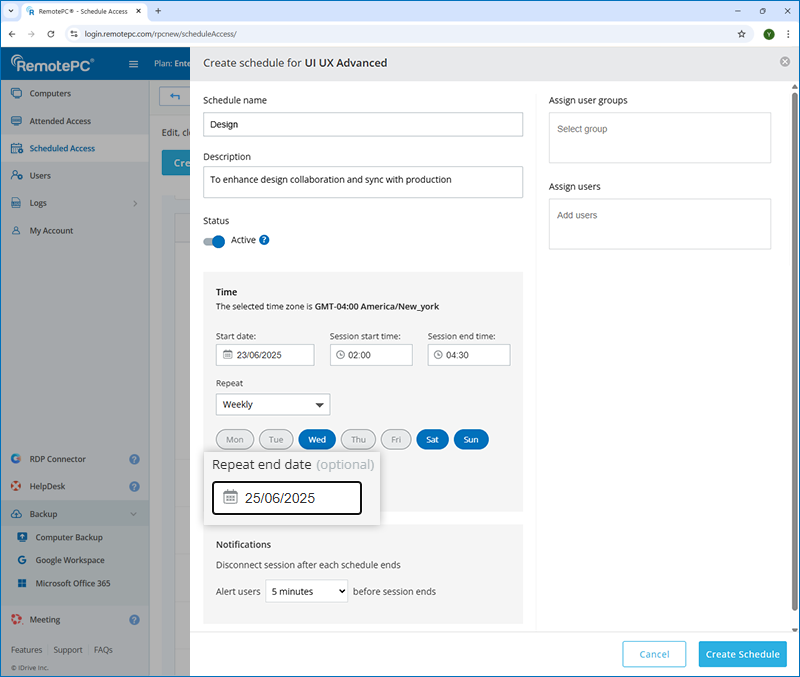Collapse the Backup section in sidebar
The width and height of the screenshot is (800, 677).
tap(134, 514)
